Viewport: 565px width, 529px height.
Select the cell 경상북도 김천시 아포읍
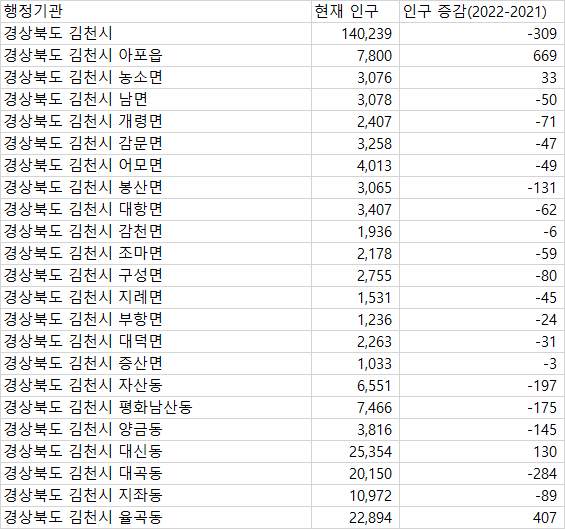point(156,55)
